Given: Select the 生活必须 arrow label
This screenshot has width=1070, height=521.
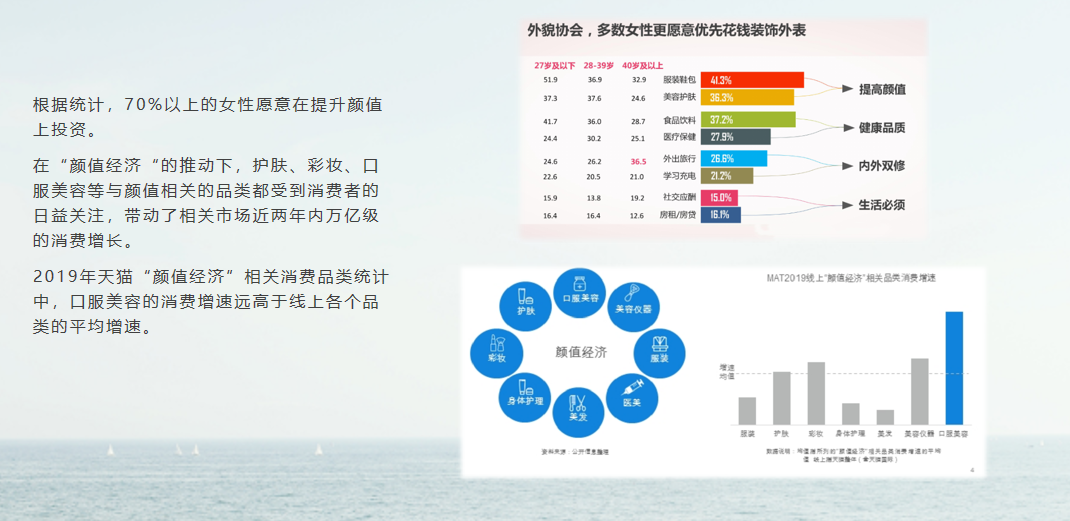Looking at the screenshot, I should point(882,205).
